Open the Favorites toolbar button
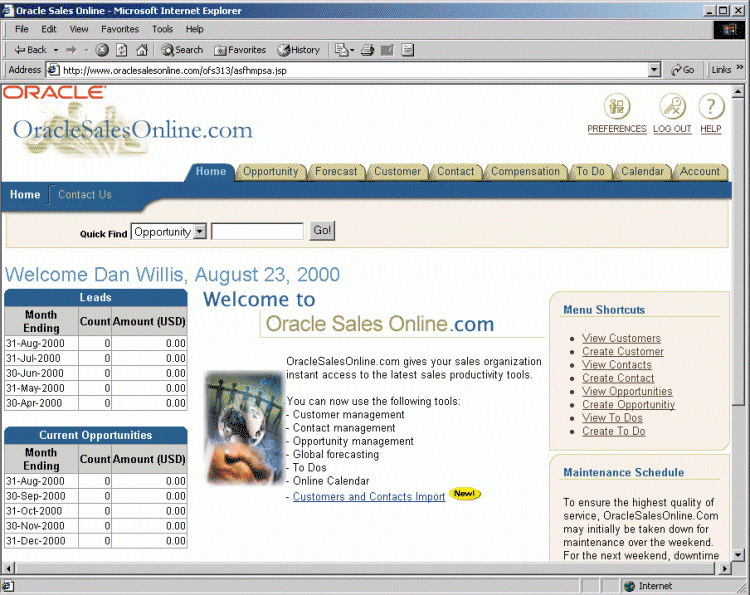750x595 pixels. [x=240, y=50]
